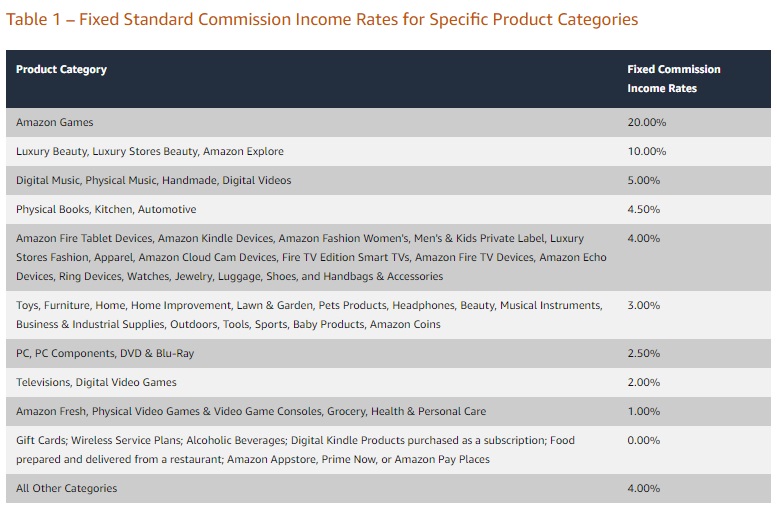The height and width of the screenshot is (511, 777).
Task: Select Physical Books, Kitchen, Automotive cell
Action: [x=106, y=209]
